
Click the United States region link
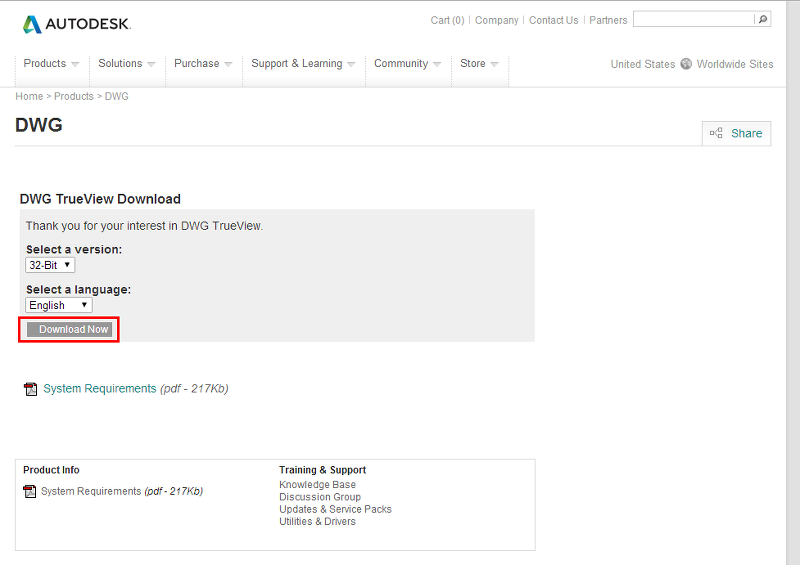[x=643, y=64]
